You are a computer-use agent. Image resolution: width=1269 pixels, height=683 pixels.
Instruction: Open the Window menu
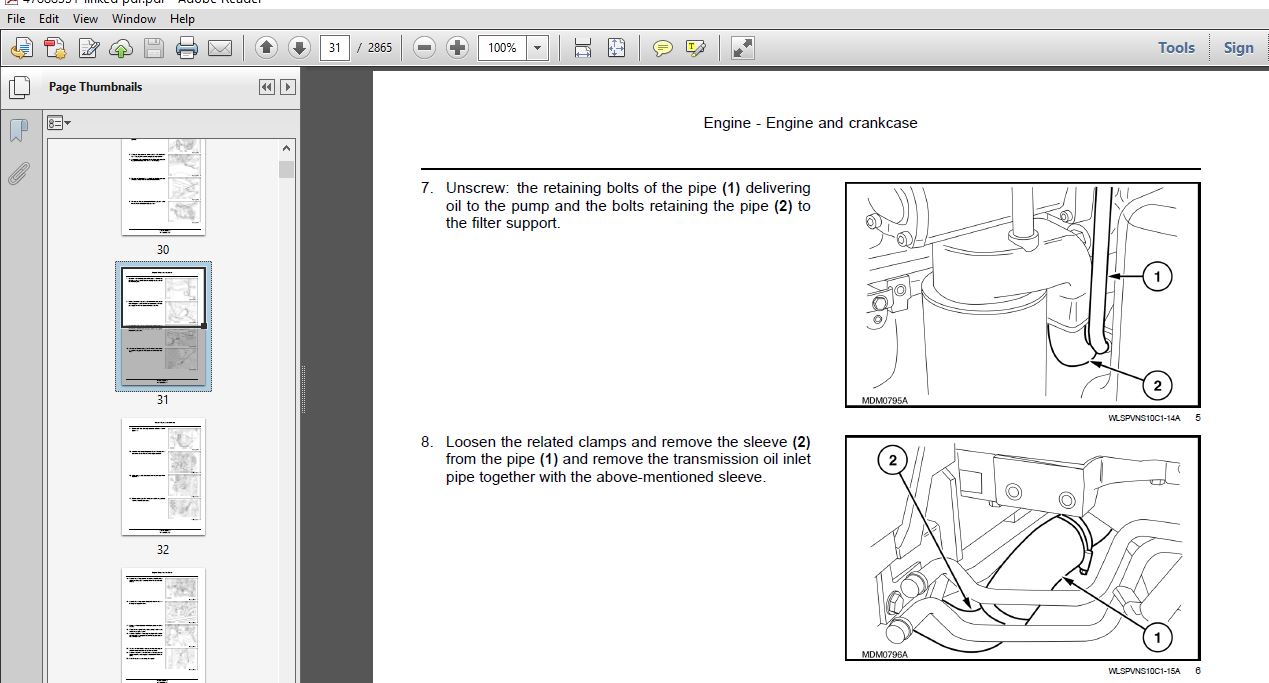(133, 18)
